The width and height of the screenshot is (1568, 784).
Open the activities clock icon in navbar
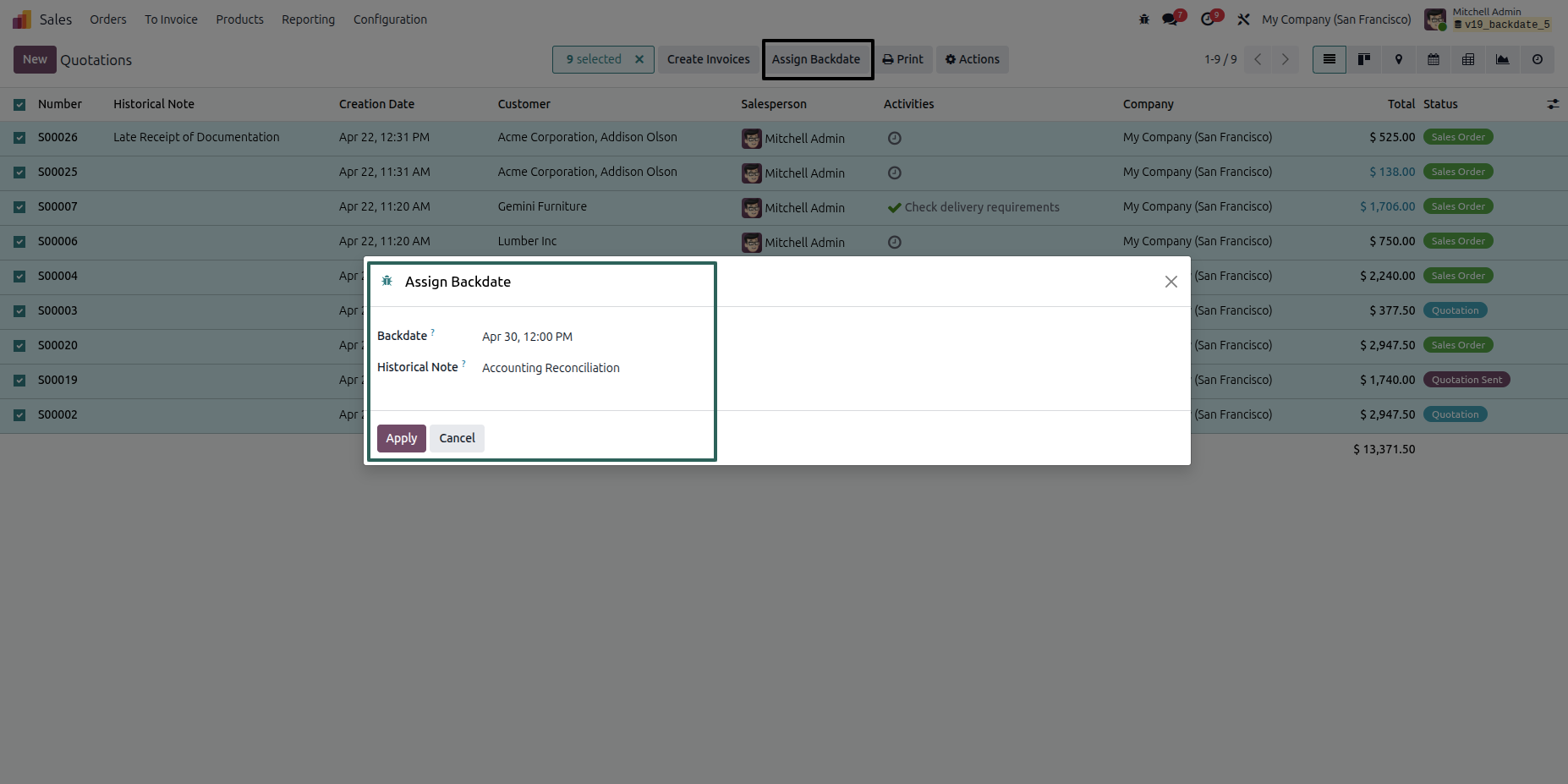tap(1209, 19)
